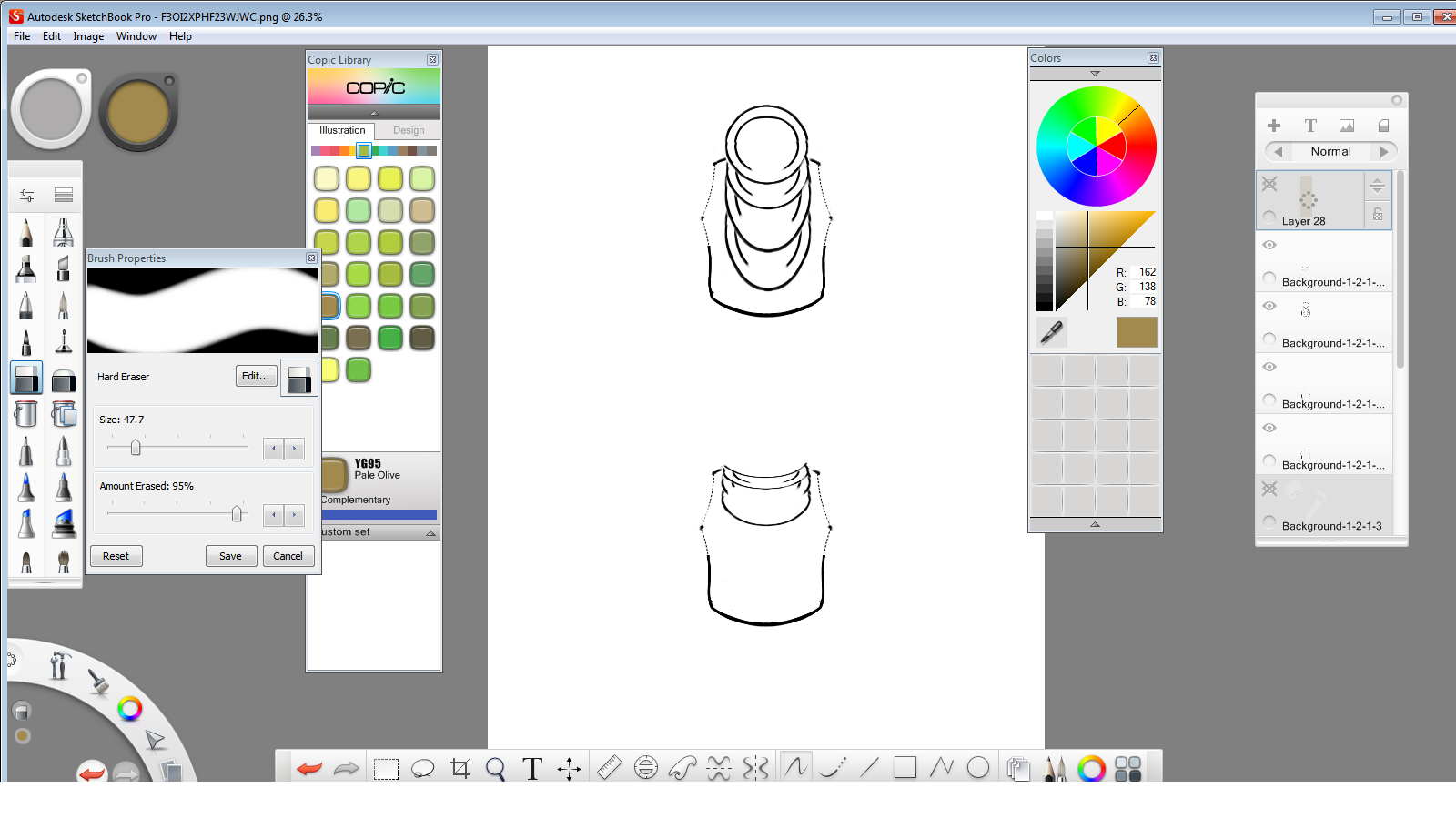The image size is (1456, 819).
Task: Increase brush Size with right stepper
Action: coord(294,449)
